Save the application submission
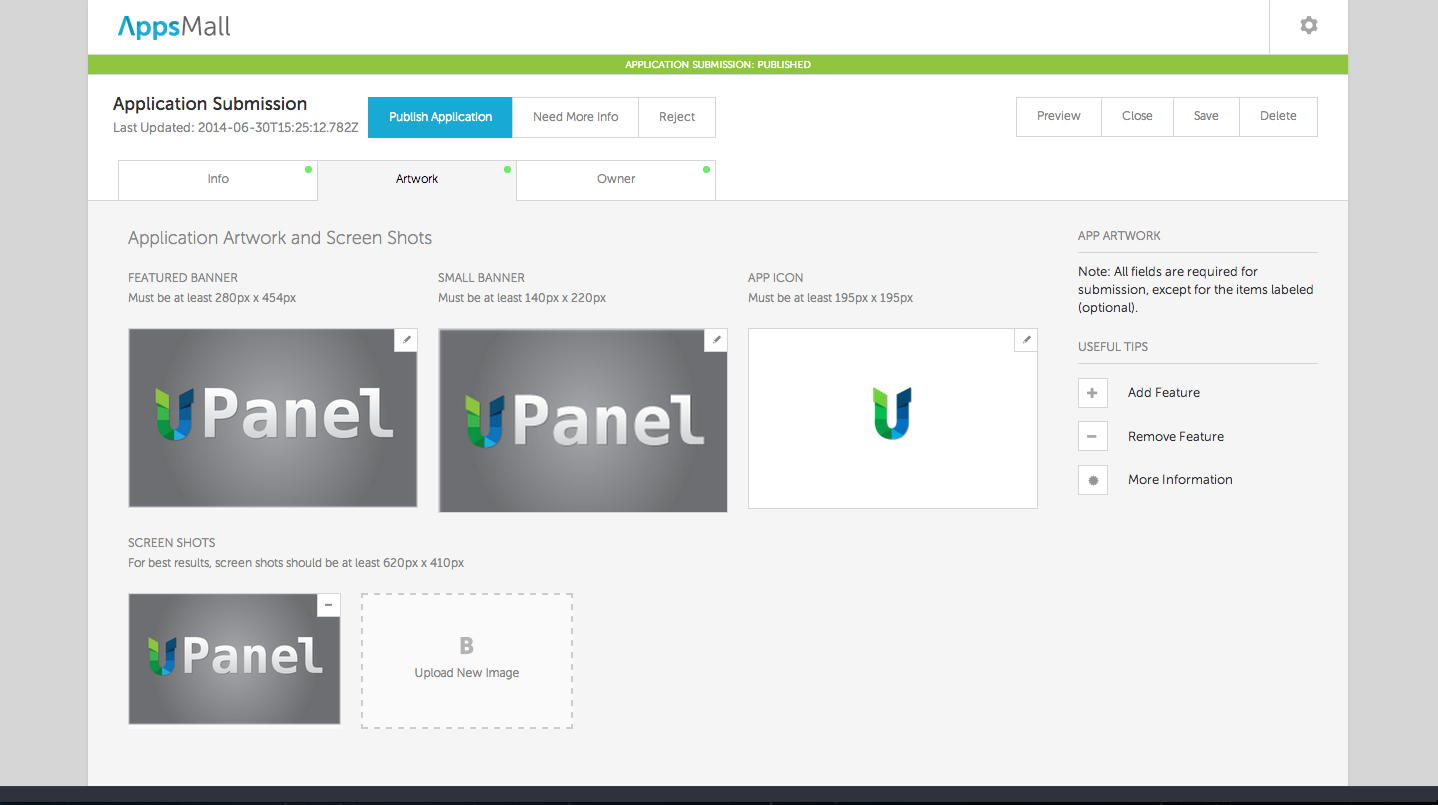Image resolution: width=1438 pixels, height=805 pixels. (x=1206, y=116)
